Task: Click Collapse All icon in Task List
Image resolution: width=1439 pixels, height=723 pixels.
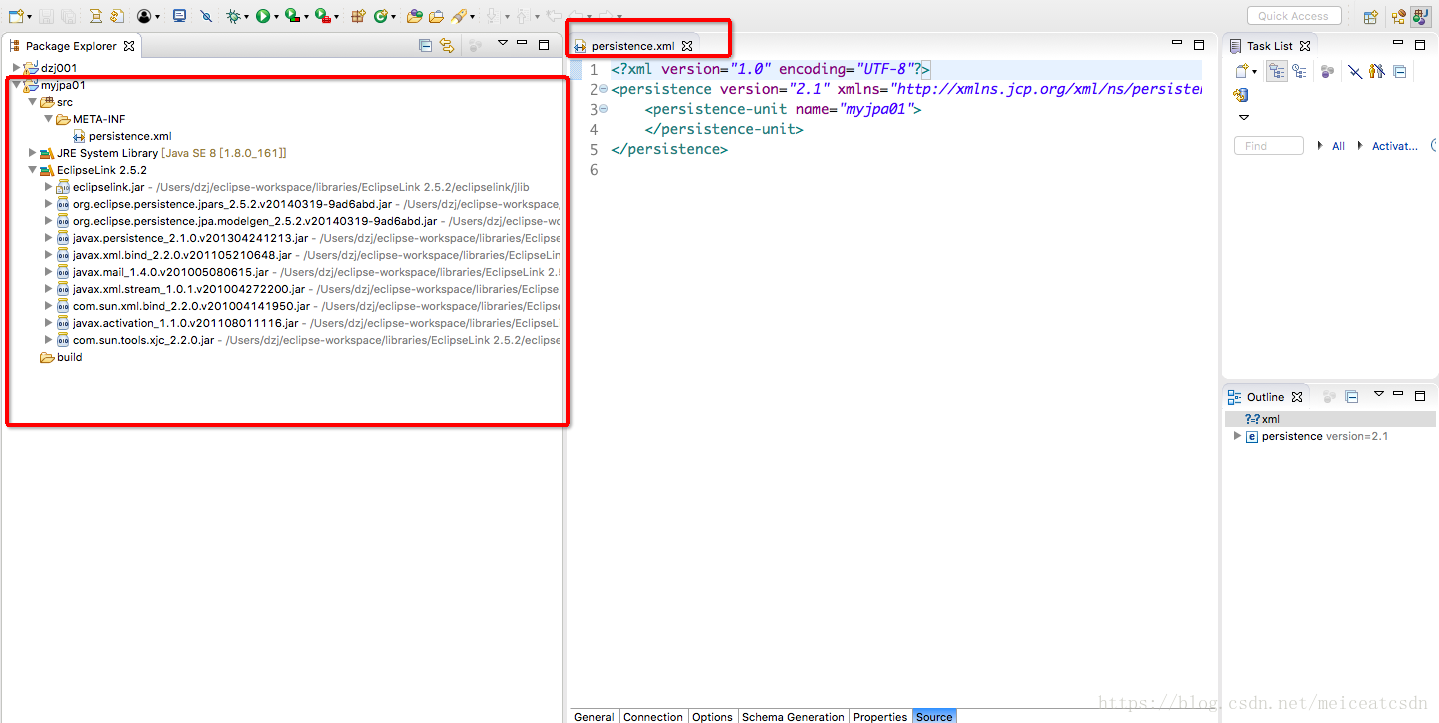Action: pyautogui.click(x=1400, y=71)
